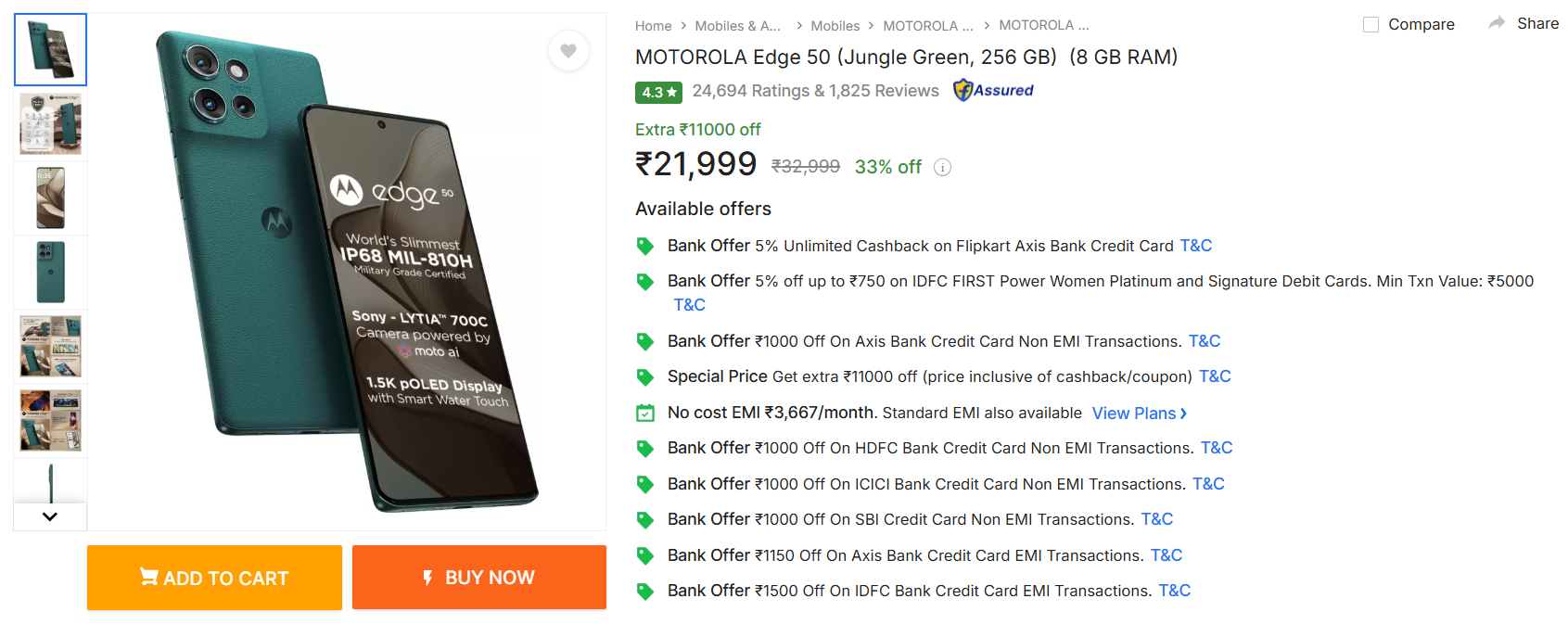Select the first phone thumbnail image
1568x624 pixels.
coord(51,50)
